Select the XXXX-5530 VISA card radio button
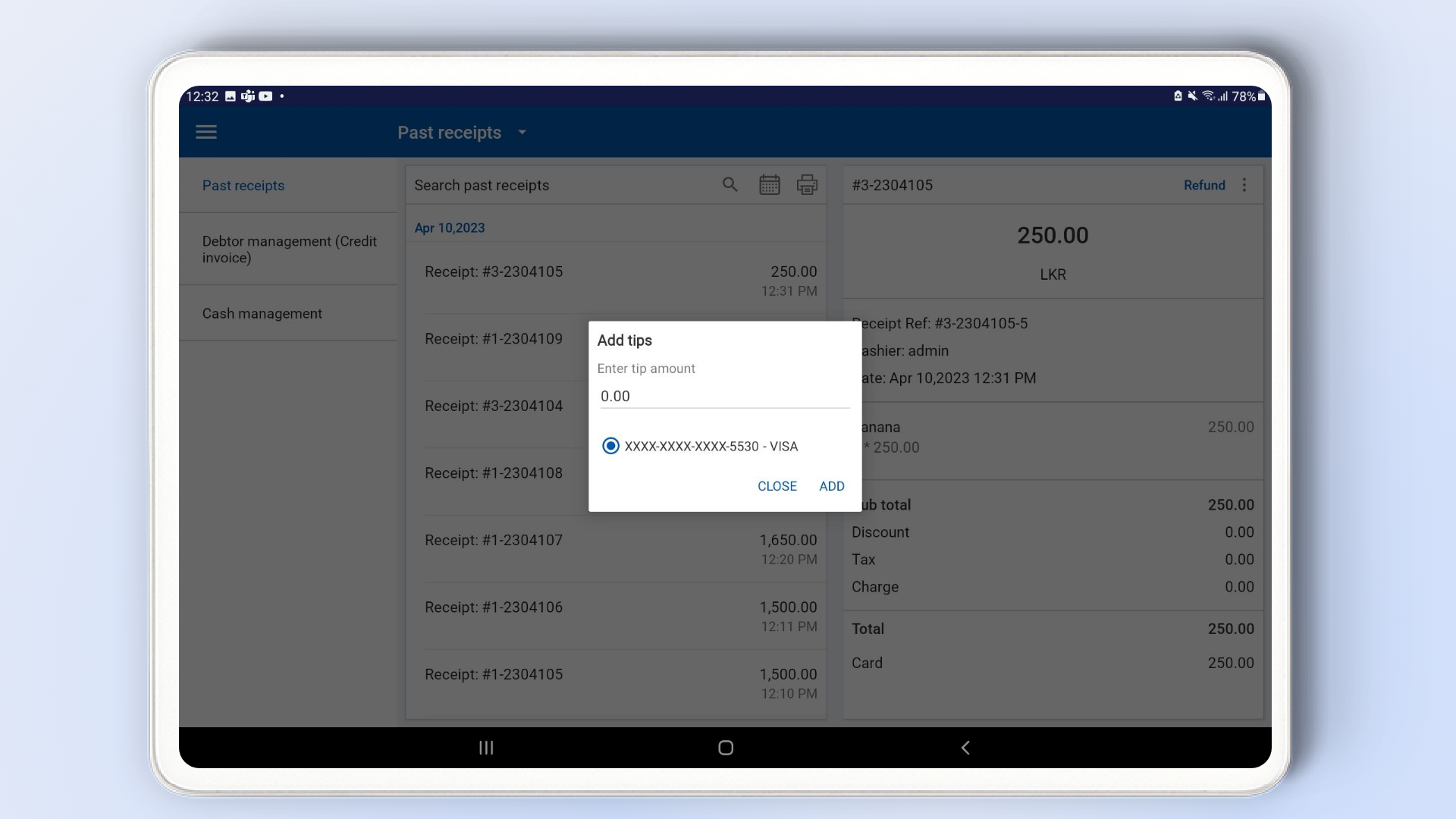Viewport: 1456px width, 819px height. click(x=610, y=446)
